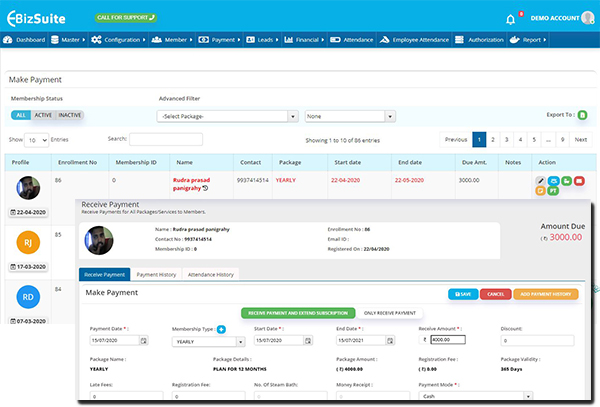Click the eBizSuite logo
The image size is (600, 407).
[36, 18]
